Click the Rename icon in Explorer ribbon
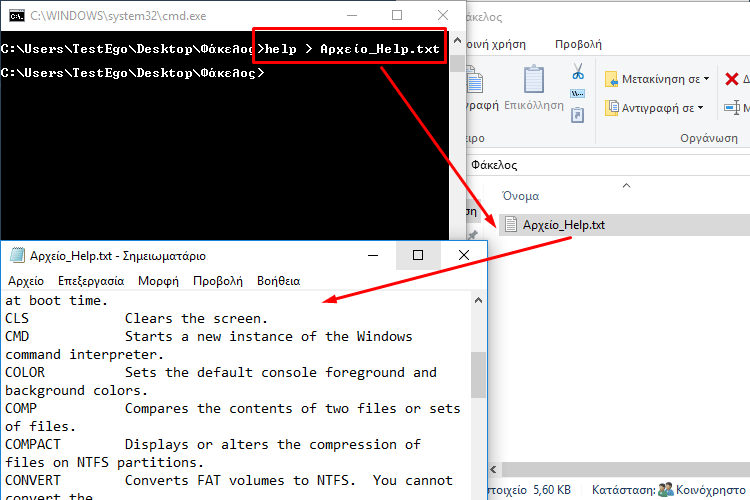Image resolution: width=750 pixels, height=500 pixels. pyautogui.click(x=732, y=108)
